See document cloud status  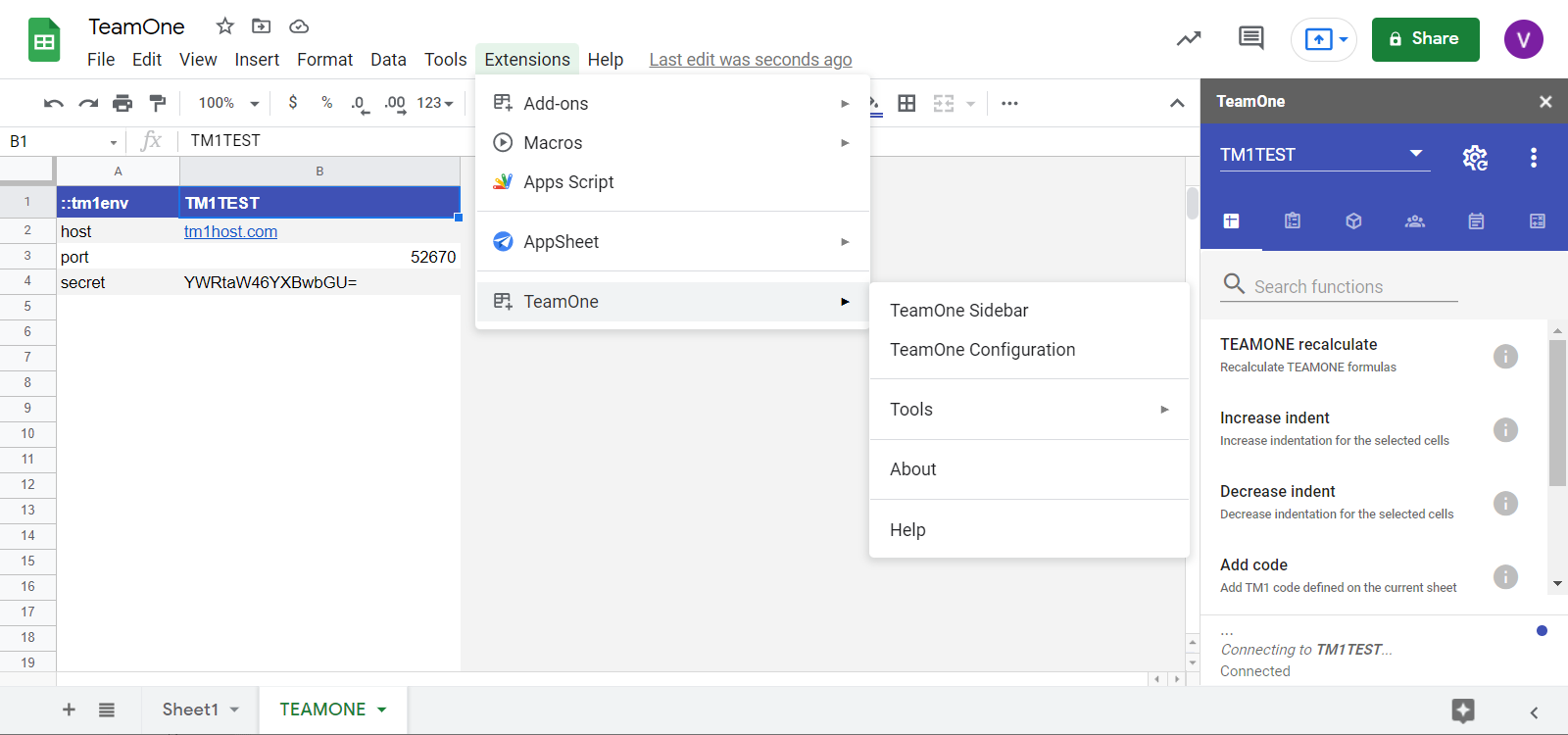[x=299, y=26]
